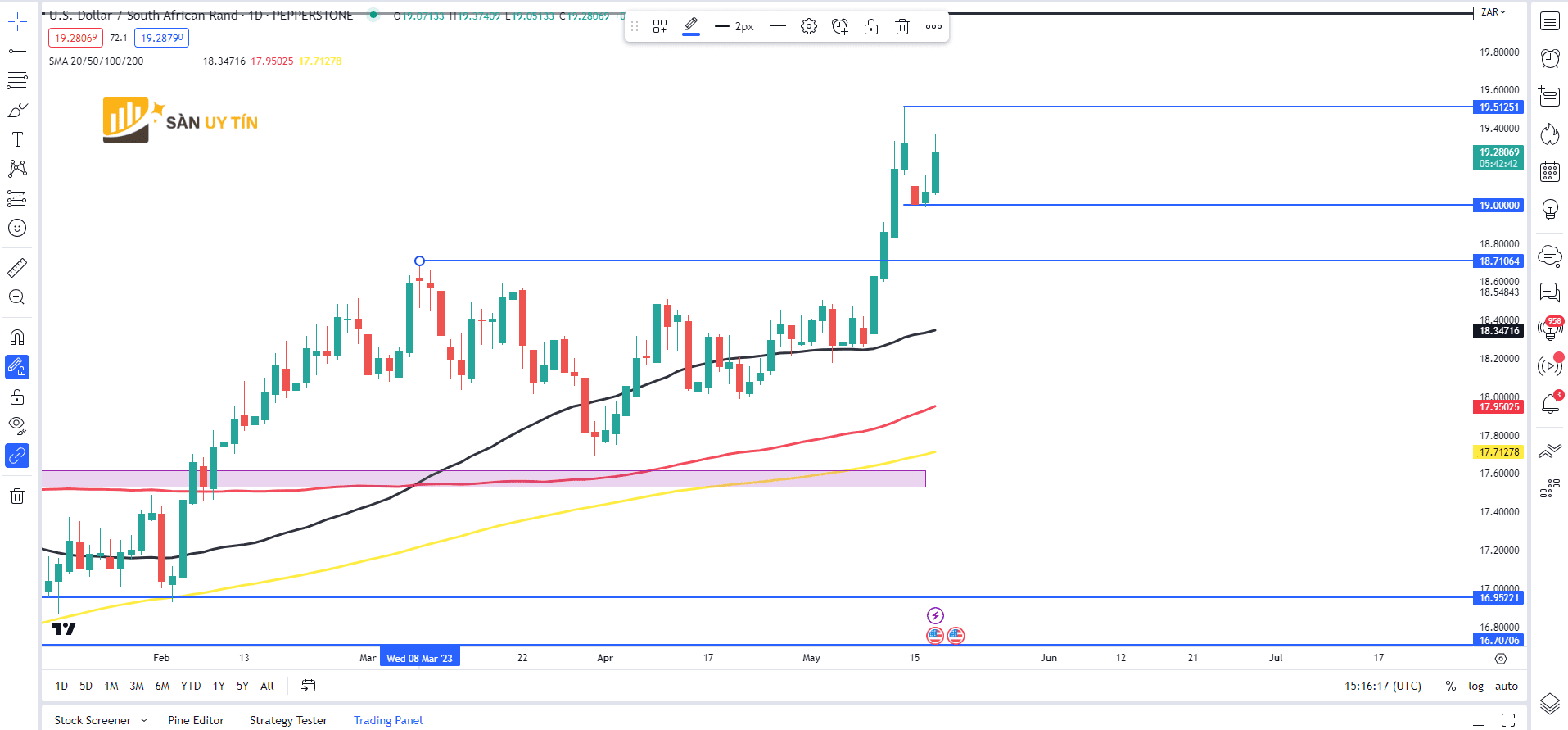The width and height of the screenshot is (1568, 730).
Task: Toggle stay in drawing mode
Action: click(17, 367)
